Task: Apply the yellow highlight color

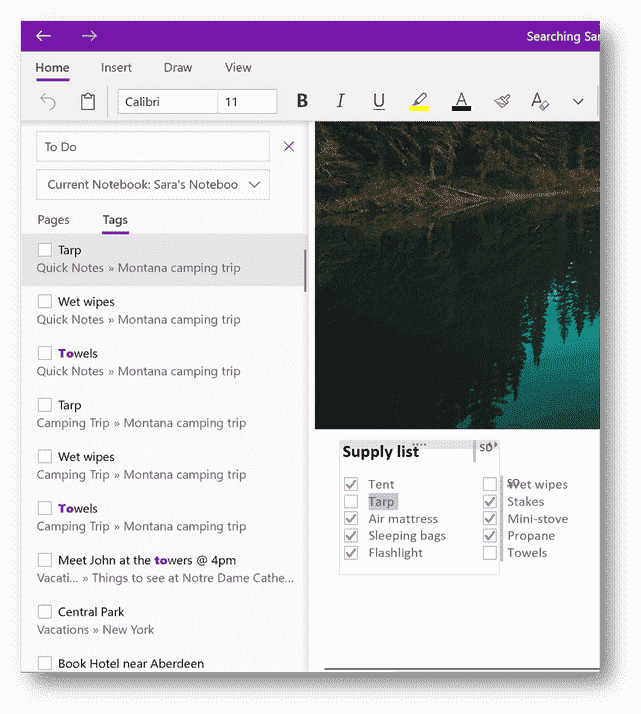Action: (x=420, y=101)
